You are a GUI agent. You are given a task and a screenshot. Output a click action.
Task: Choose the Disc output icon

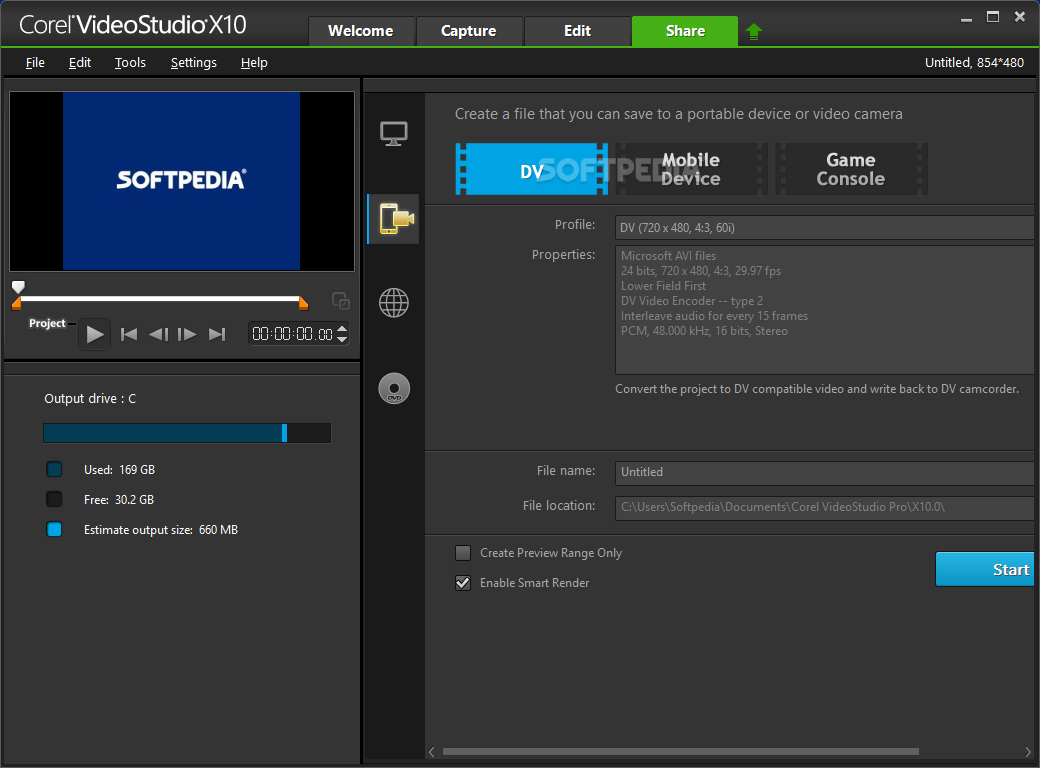[x=394, y=389]
